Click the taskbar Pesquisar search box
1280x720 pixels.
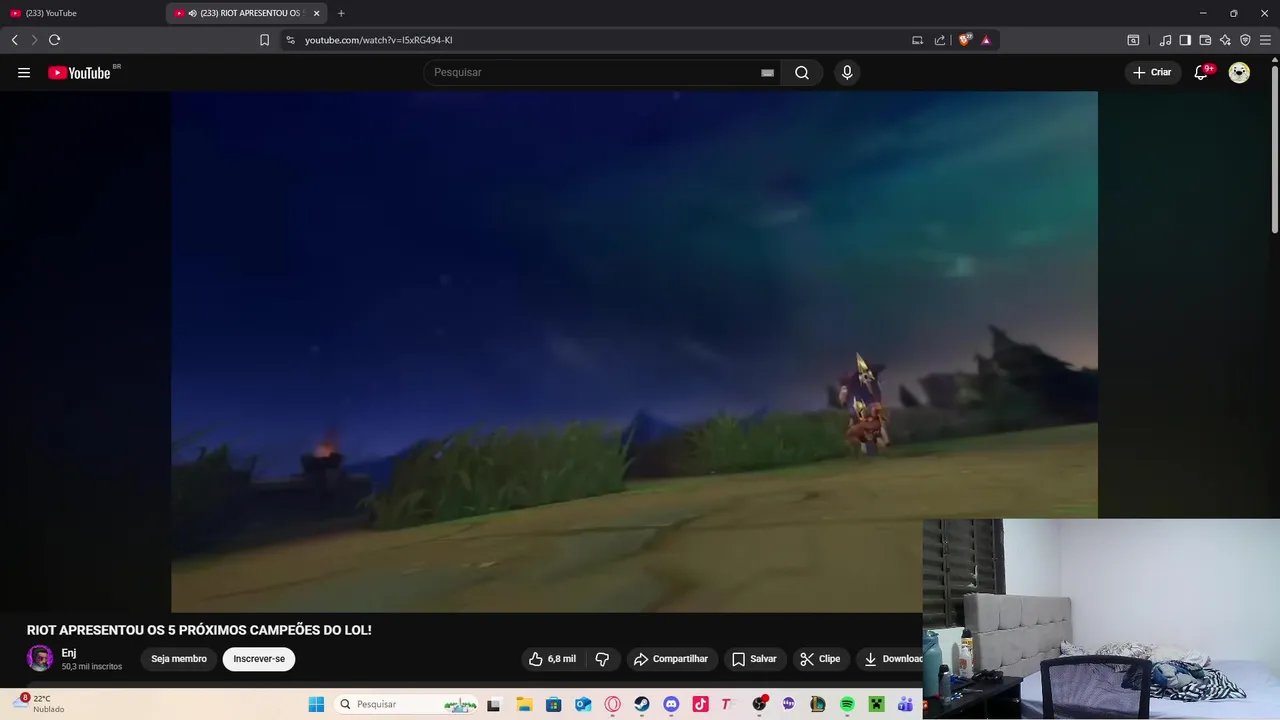(x=406, y=704)
